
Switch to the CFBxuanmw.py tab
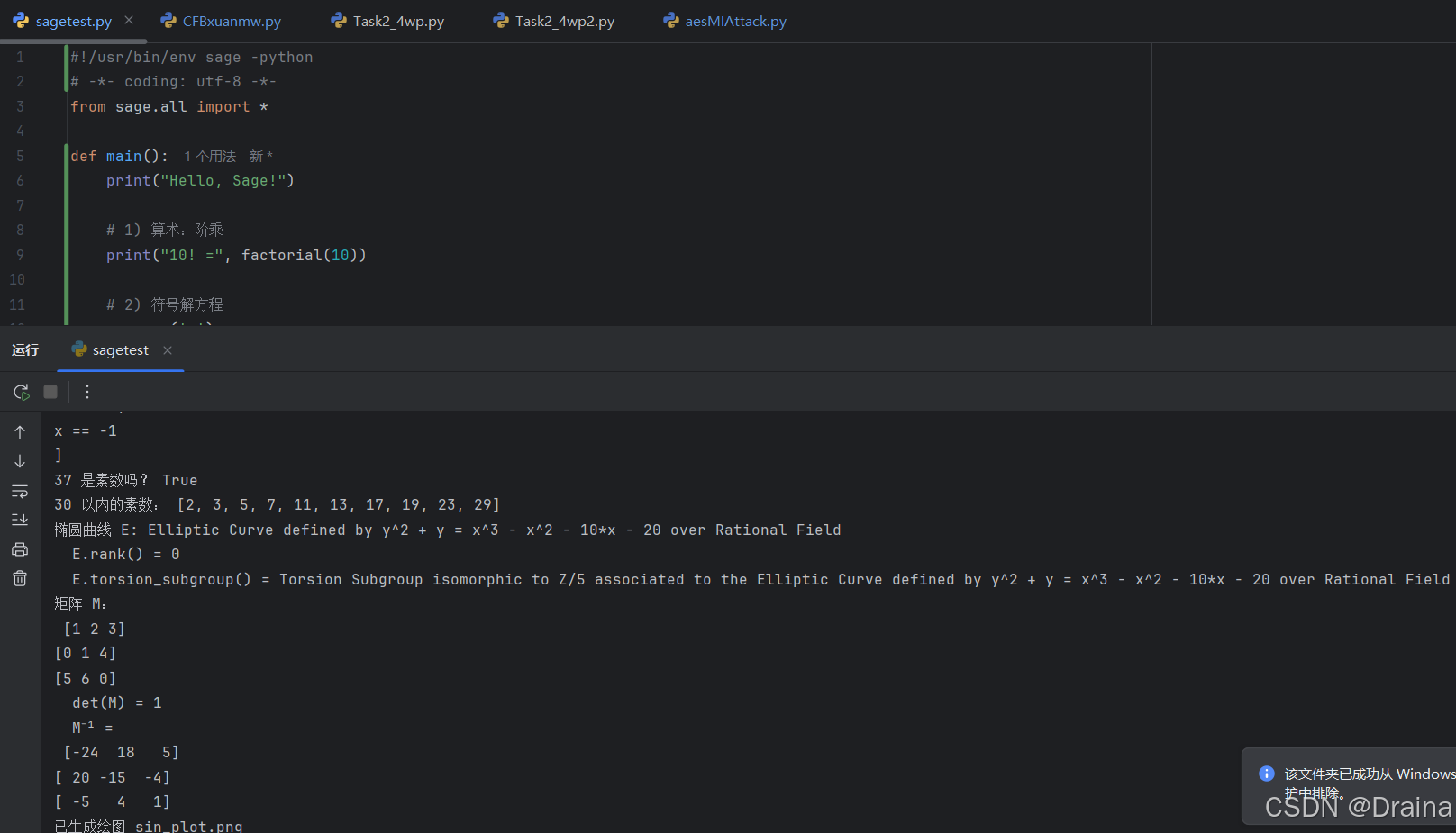click(231, 21)
